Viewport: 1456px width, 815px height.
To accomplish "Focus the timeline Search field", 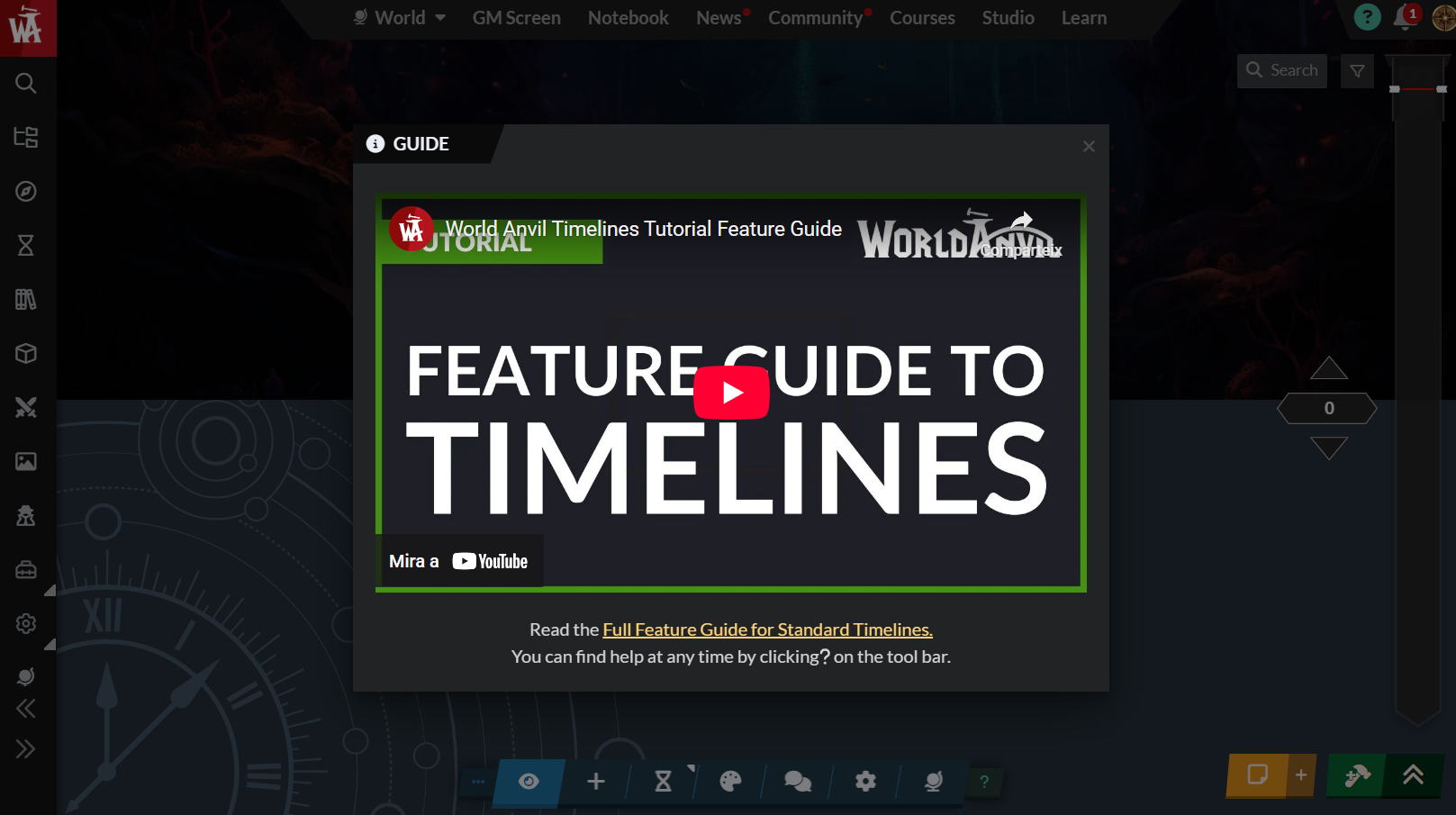I will (x=1282, y=70).
